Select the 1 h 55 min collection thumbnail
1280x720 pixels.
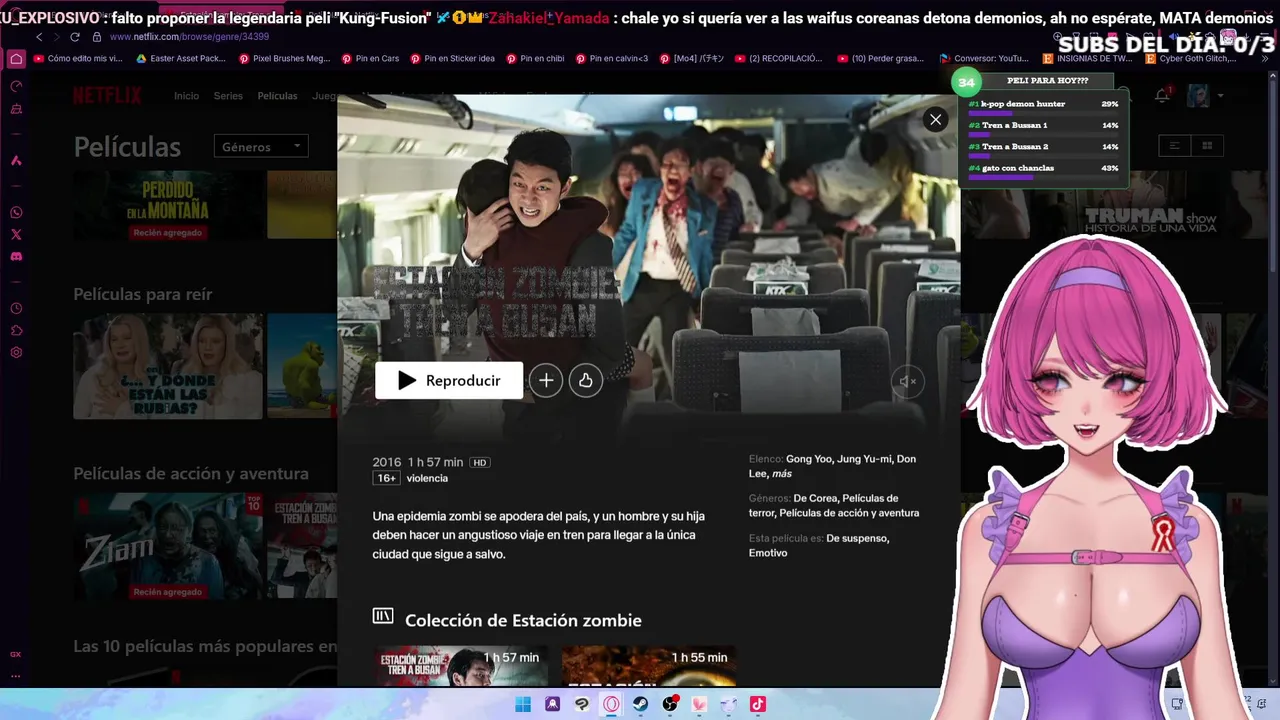click(x=648, y=666)
